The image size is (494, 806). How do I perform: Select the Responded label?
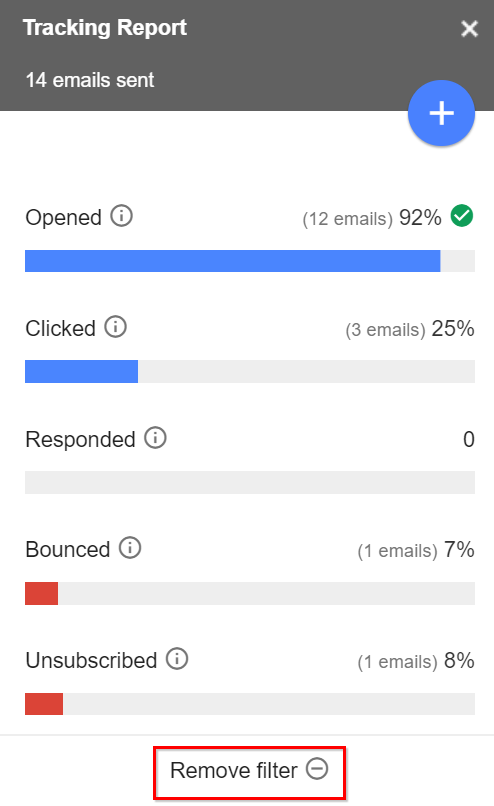tap(80, 439)
